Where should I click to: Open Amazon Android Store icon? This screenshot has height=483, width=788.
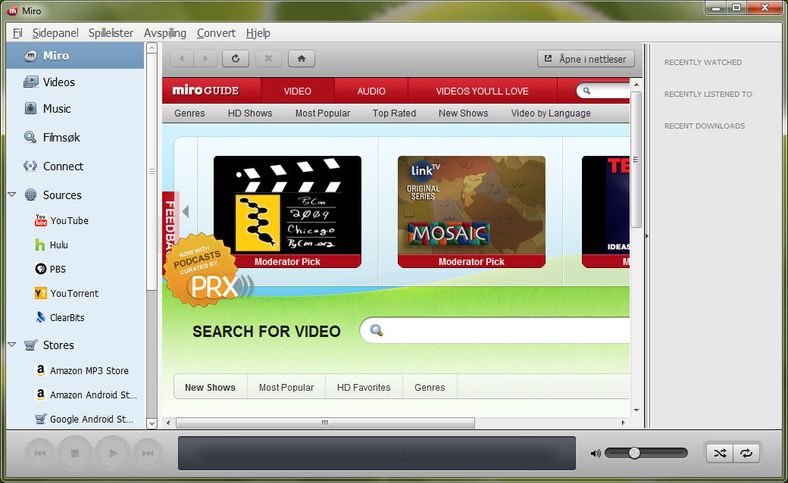tap(41, 395)
